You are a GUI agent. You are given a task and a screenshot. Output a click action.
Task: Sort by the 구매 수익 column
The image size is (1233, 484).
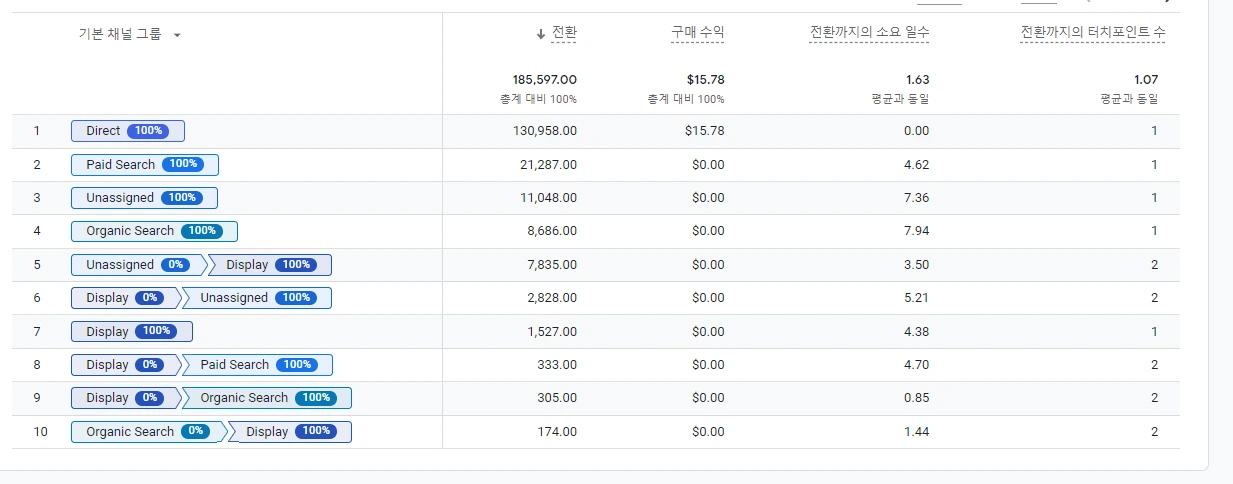(697, 34)
